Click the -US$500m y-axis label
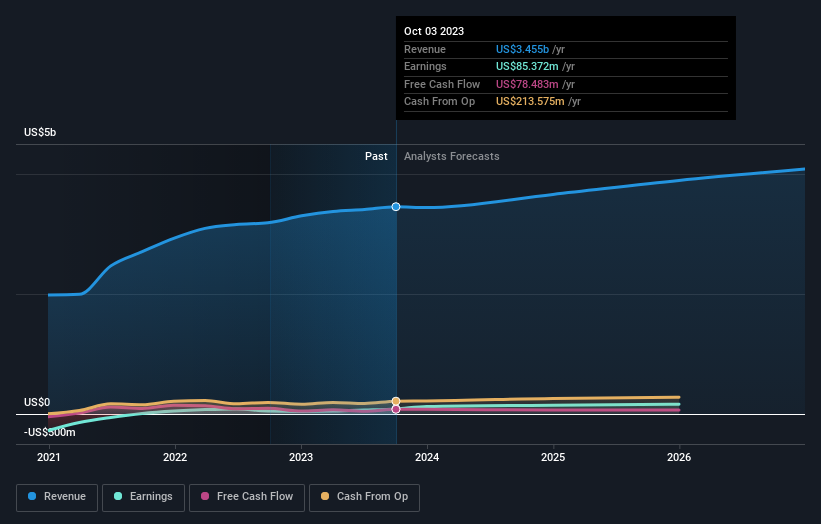 click(50, 432)
